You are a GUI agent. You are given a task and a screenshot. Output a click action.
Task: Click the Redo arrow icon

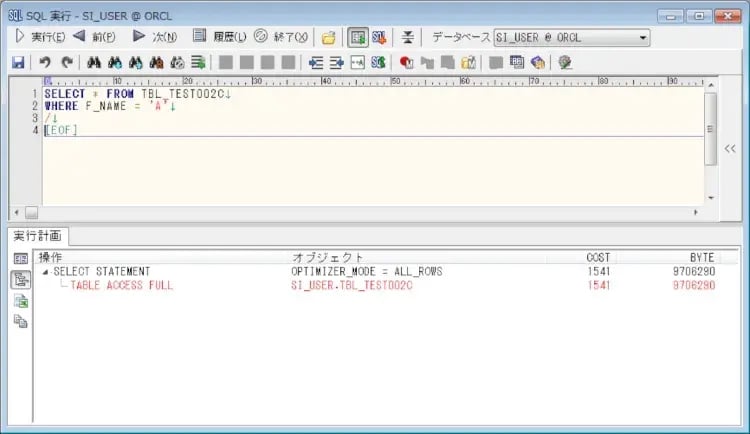pos(66,62)
